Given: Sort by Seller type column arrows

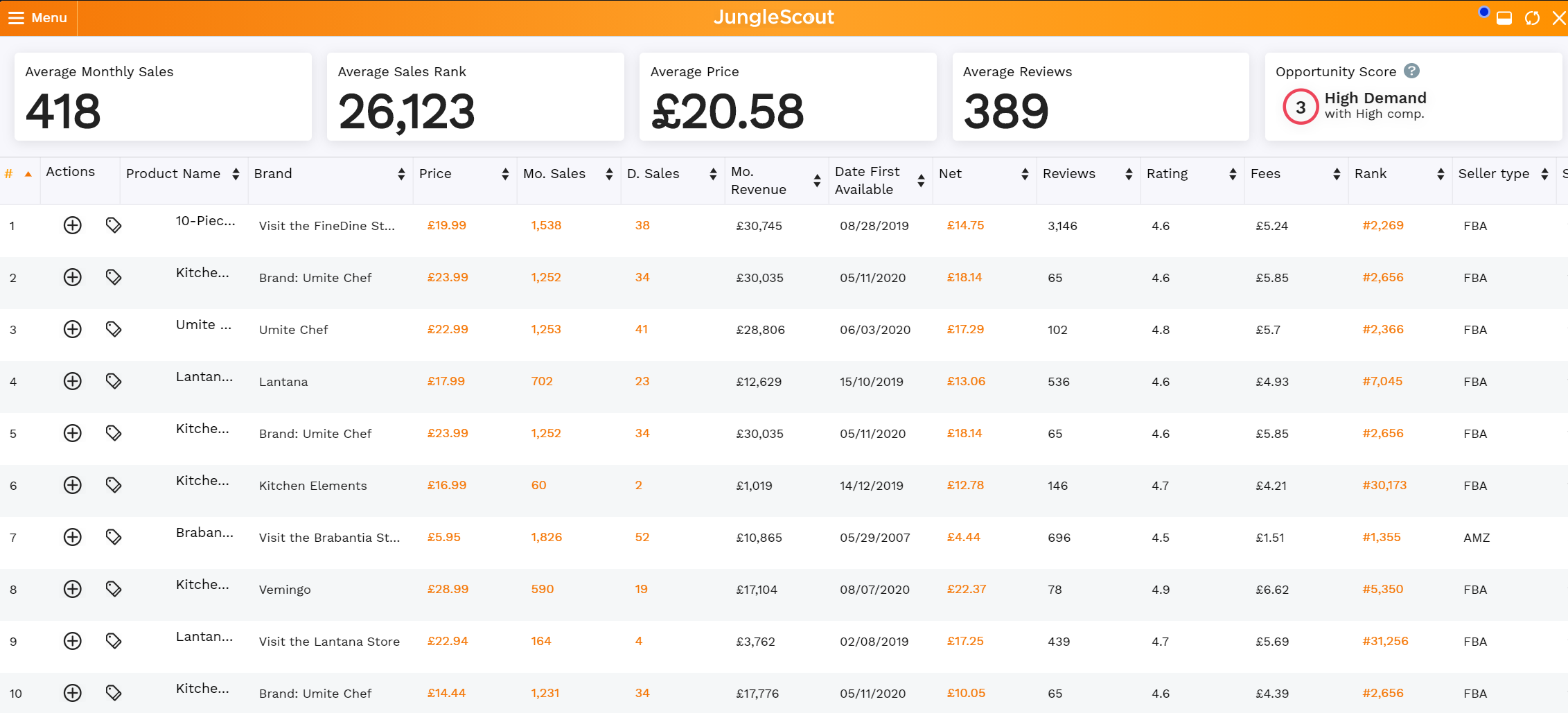Looking at the screenshot, I should click(1544, 174).
